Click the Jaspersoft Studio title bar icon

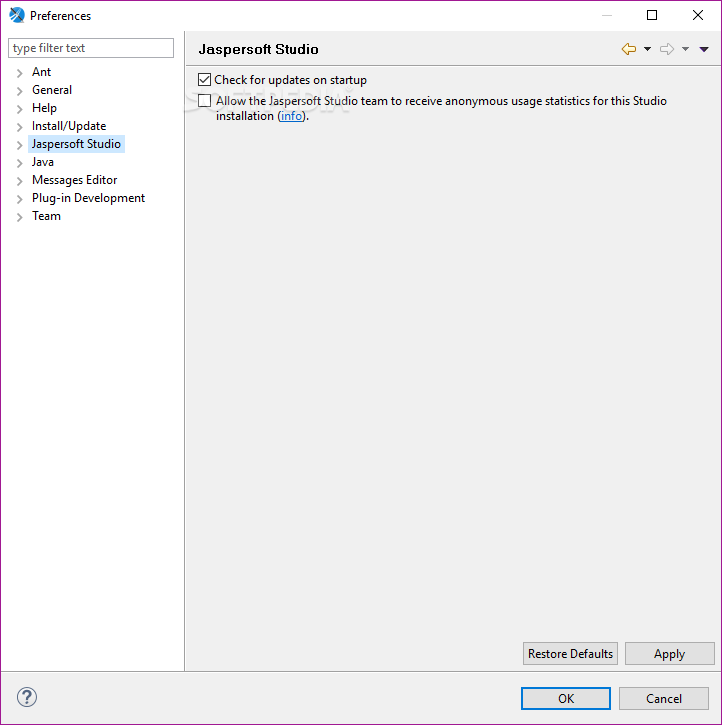(17, 15)
